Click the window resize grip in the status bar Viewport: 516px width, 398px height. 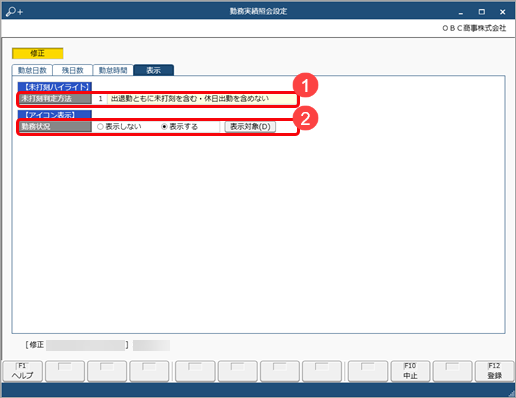click(511, 393)
